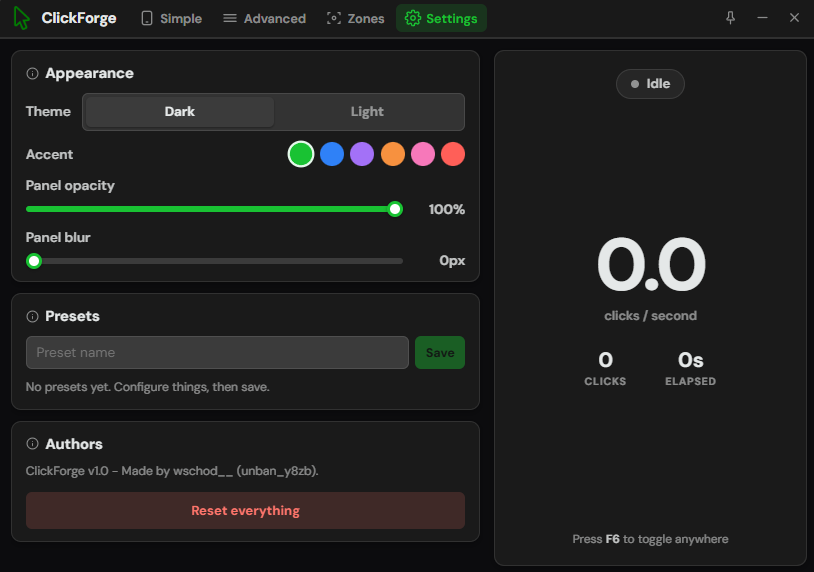Click the Panel opacity label
The image size is (814, 572).
click(x=70, y=185)
